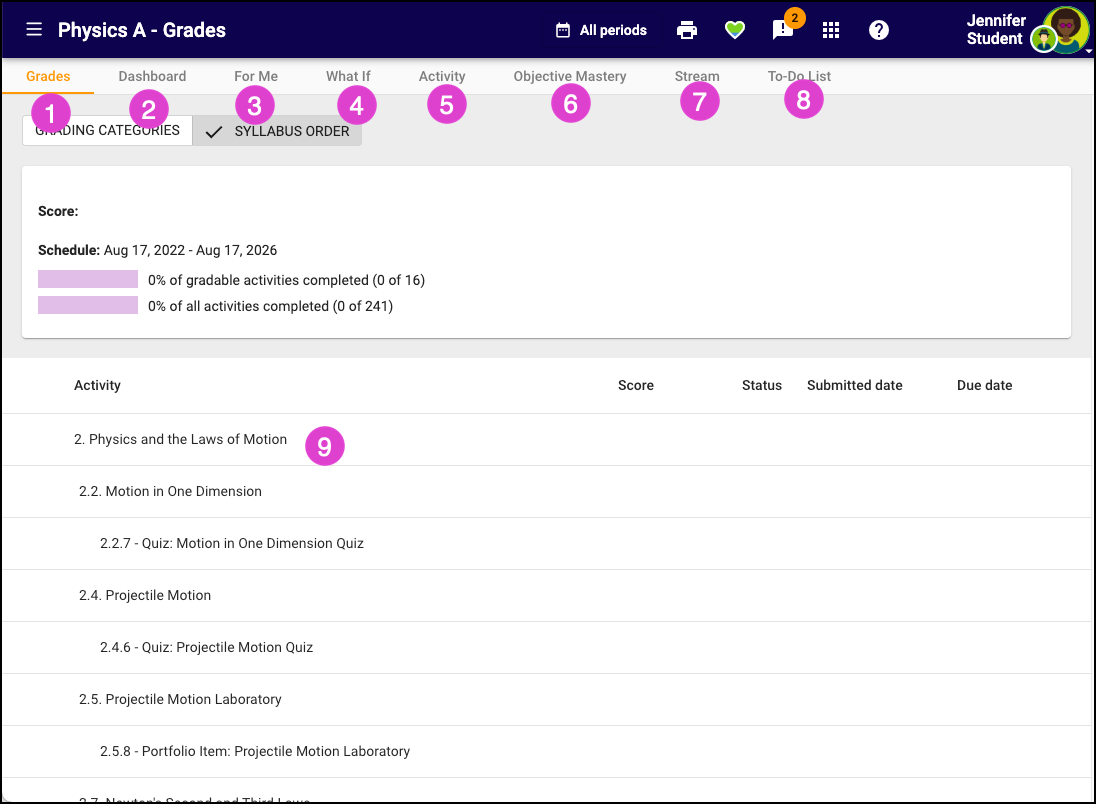Click the Due date column header
Viewport: 1096px width, 804px height.
[x=984, y=385]
